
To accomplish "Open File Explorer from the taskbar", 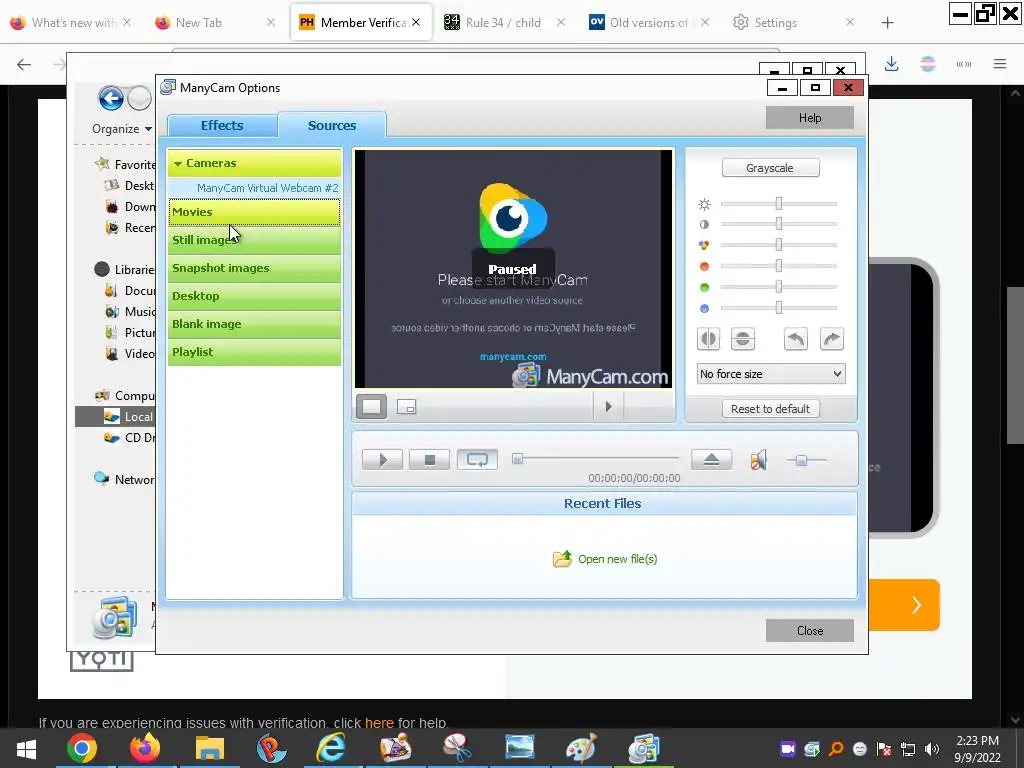I will click(209, 748).
